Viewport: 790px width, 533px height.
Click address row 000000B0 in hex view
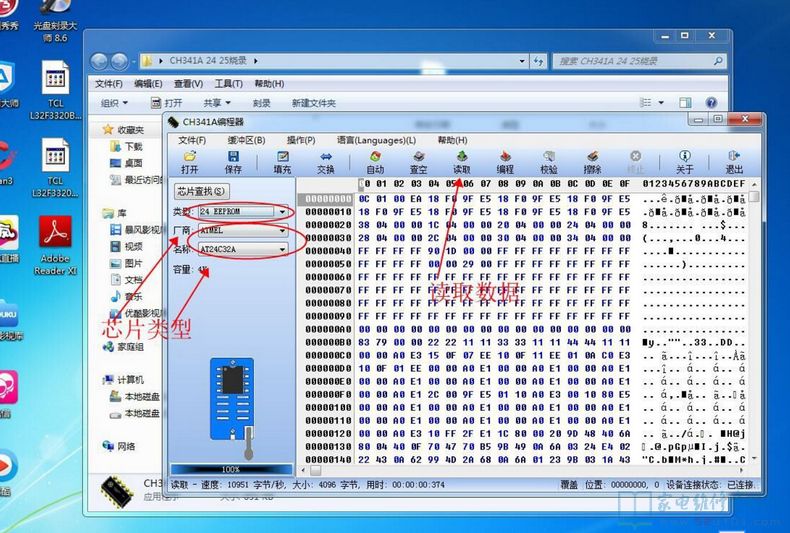(328, 343)
